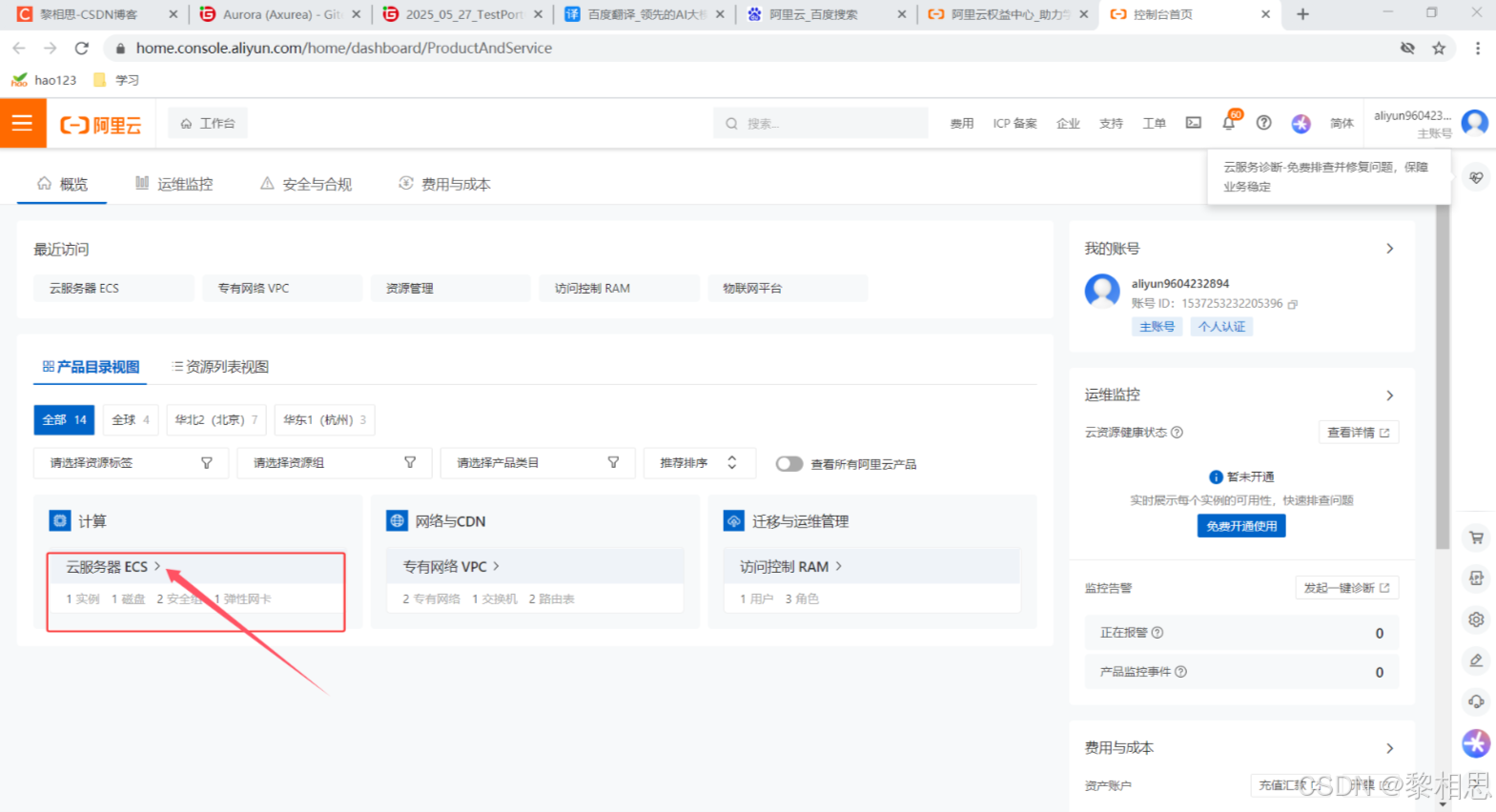Expand 我的账号 panel chevron

[1389, 249]
